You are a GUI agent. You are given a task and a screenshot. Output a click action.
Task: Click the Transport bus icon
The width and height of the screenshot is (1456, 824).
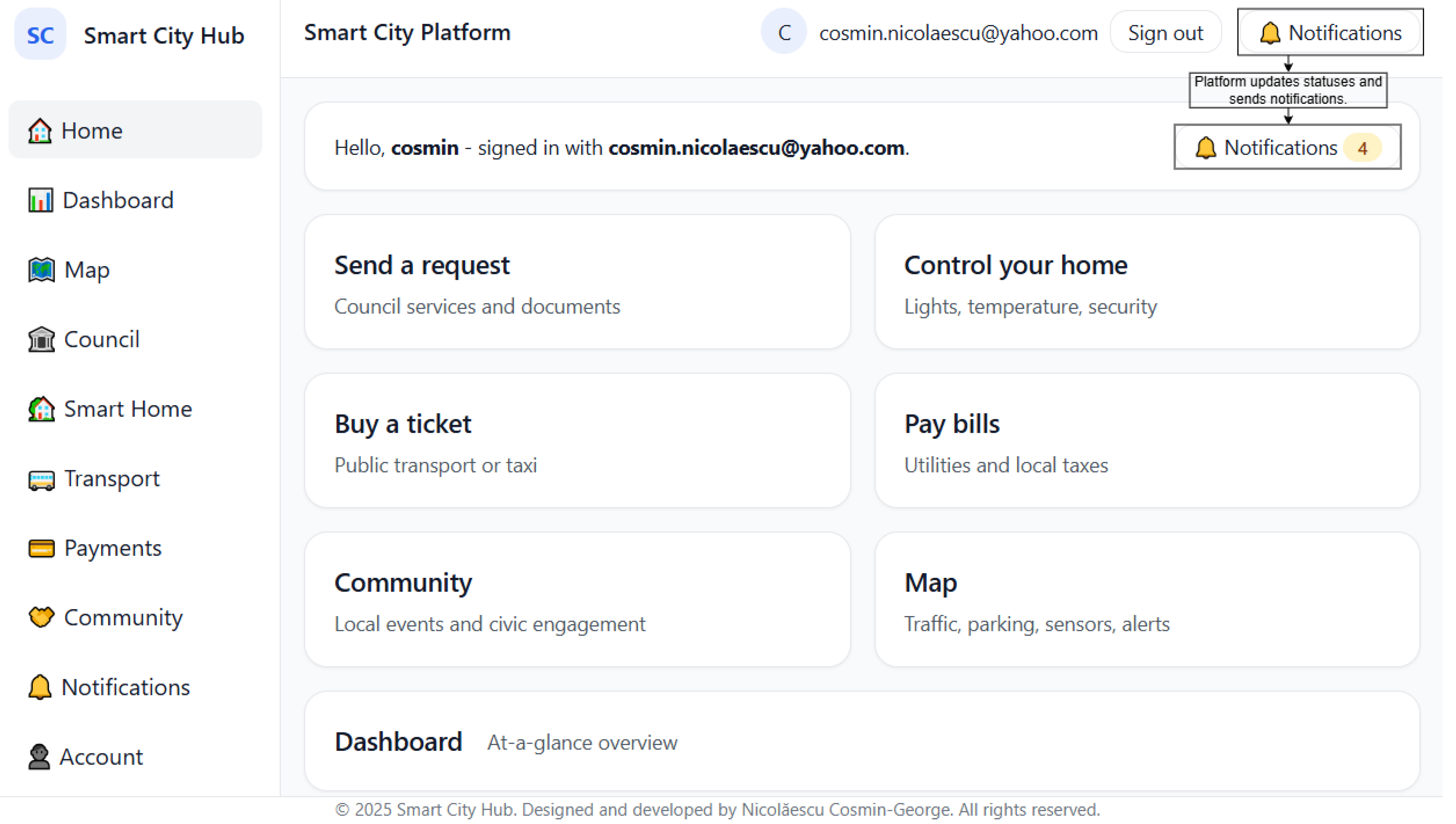[41, 480]
